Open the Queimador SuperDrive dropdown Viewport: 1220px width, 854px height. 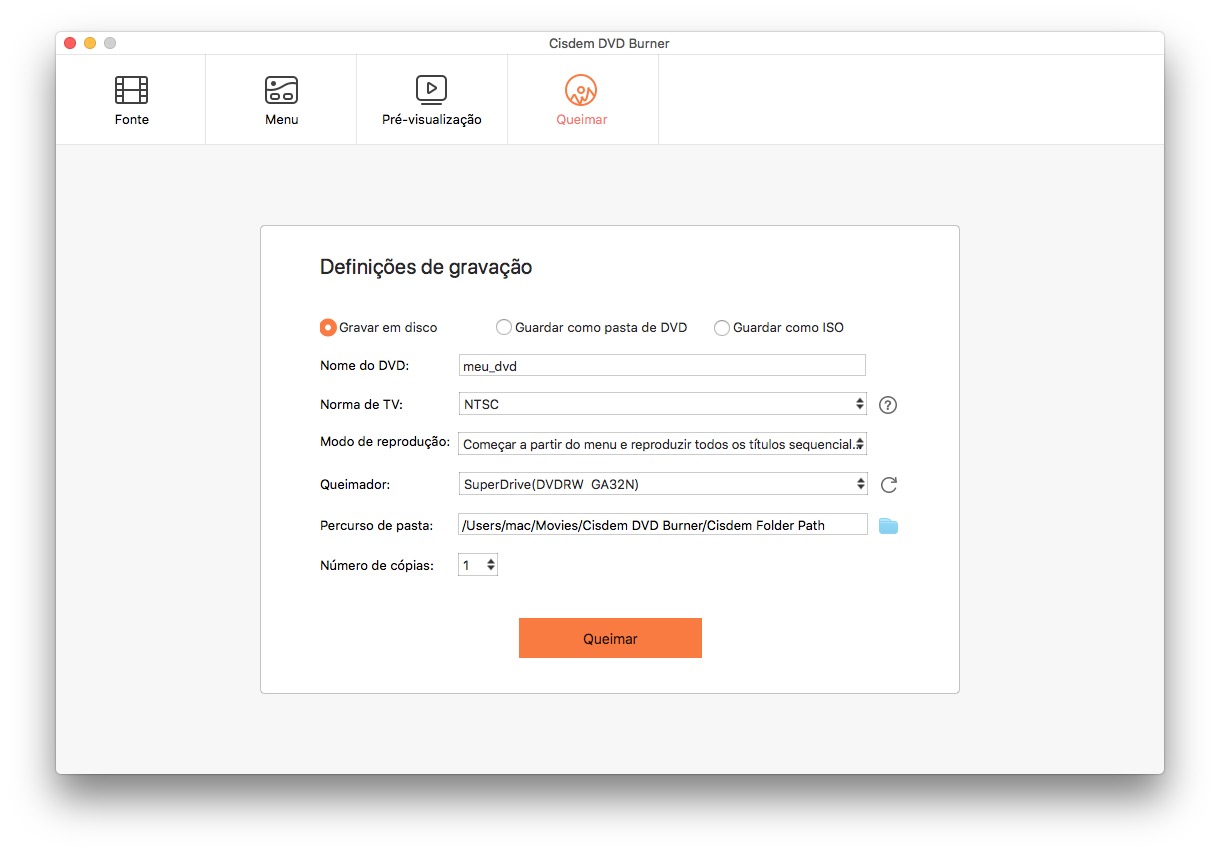click(662, 484)
